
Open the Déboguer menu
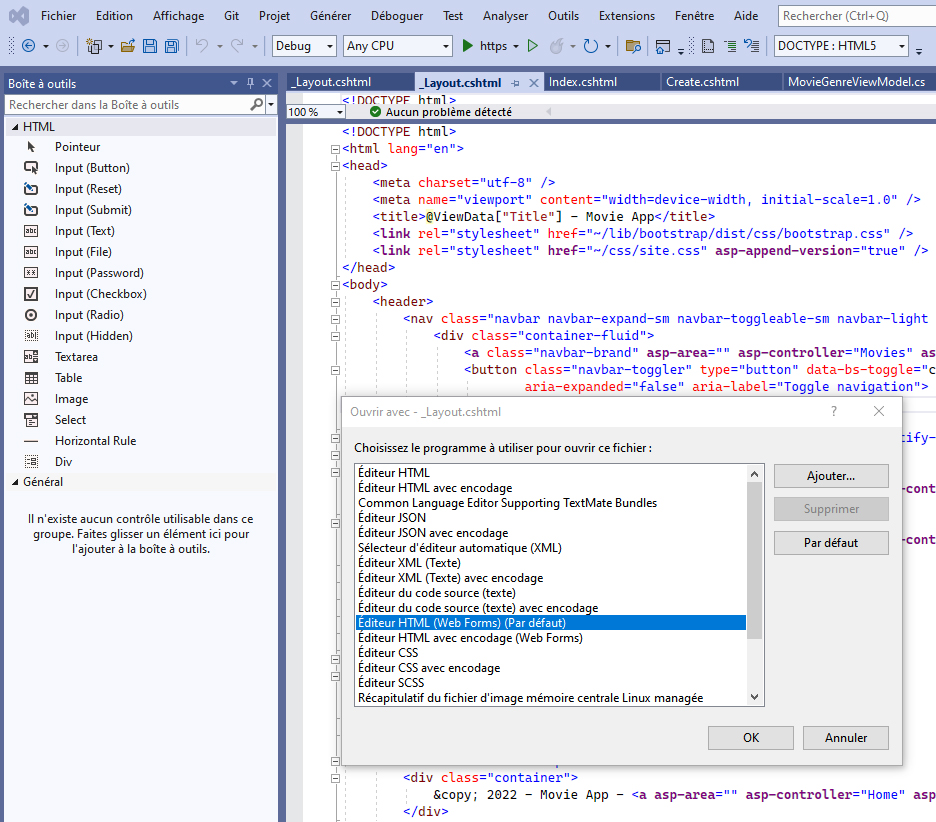pyautogui.click(x=397, y=16)
